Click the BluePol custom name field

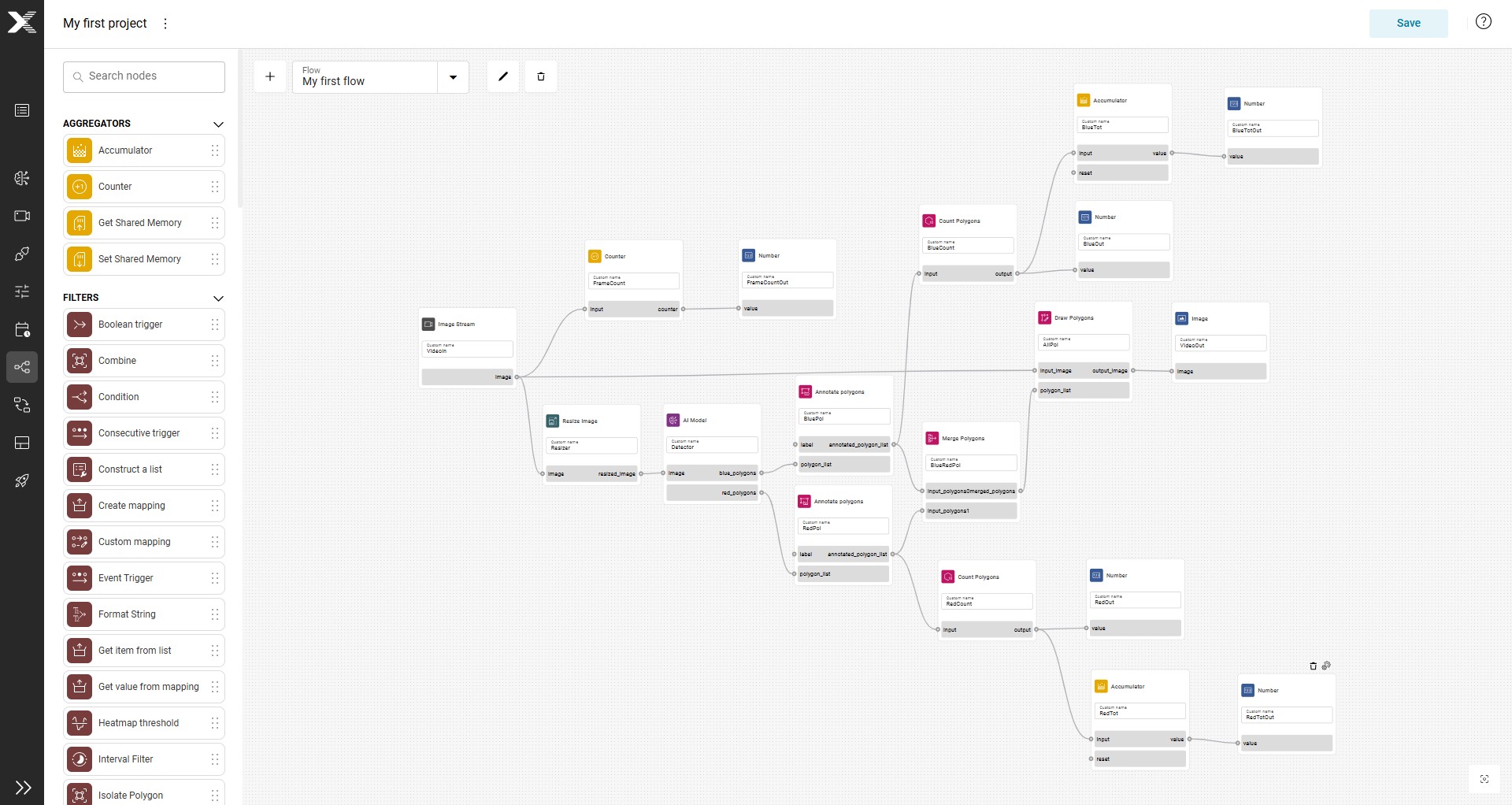[x=844, y=416]
